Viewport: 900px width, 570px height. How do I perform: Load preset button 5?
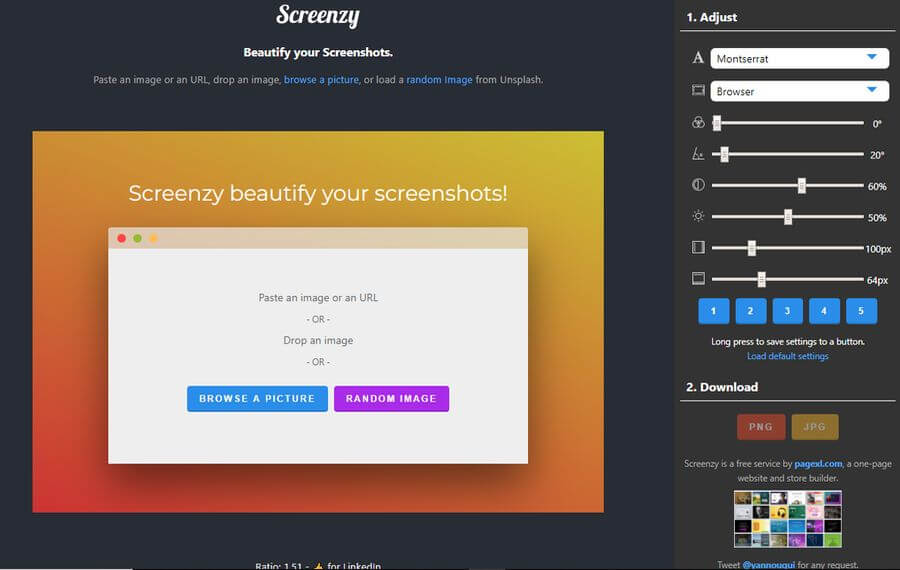coord(861,311)
